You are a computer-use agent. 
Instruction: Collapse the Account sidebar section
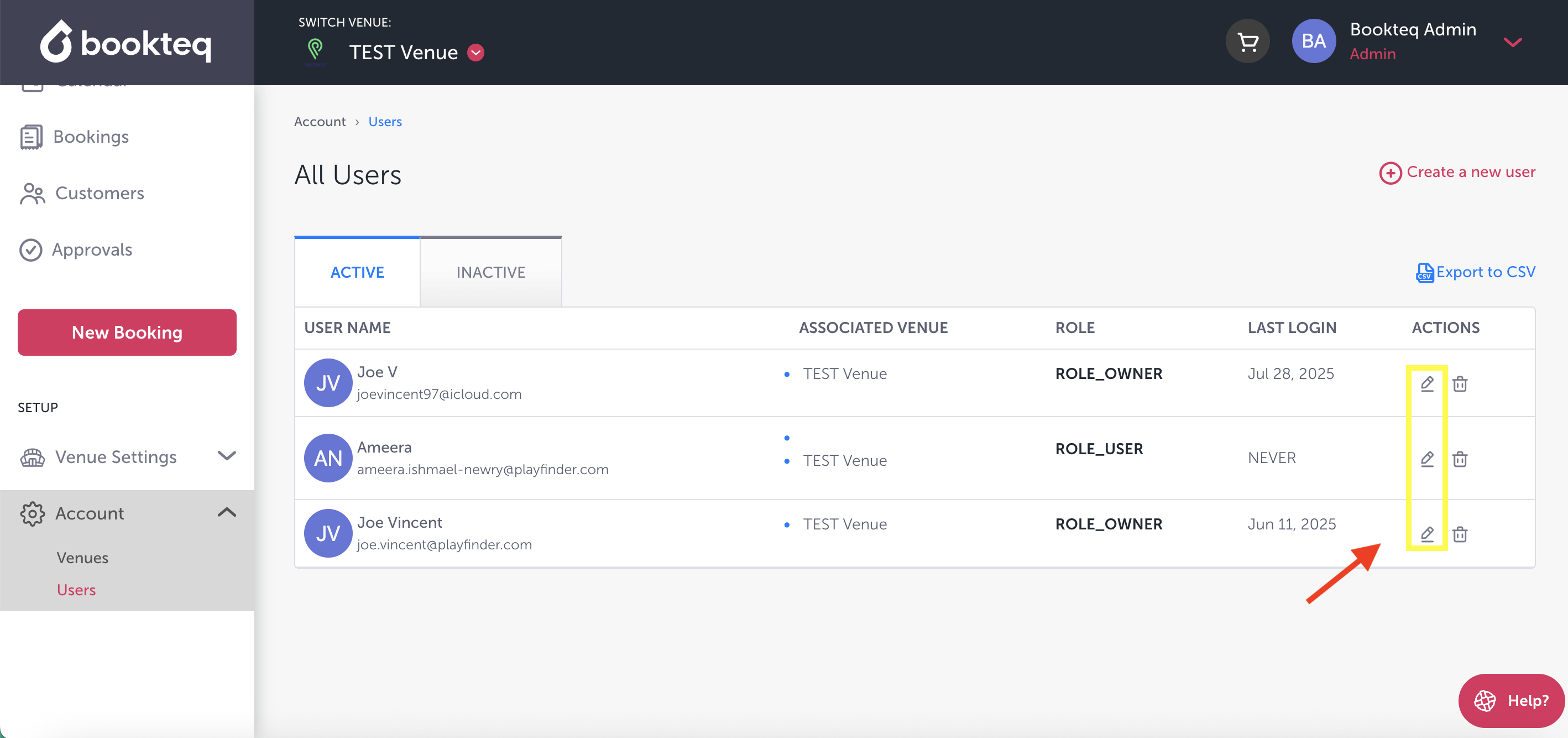(227, 513)
